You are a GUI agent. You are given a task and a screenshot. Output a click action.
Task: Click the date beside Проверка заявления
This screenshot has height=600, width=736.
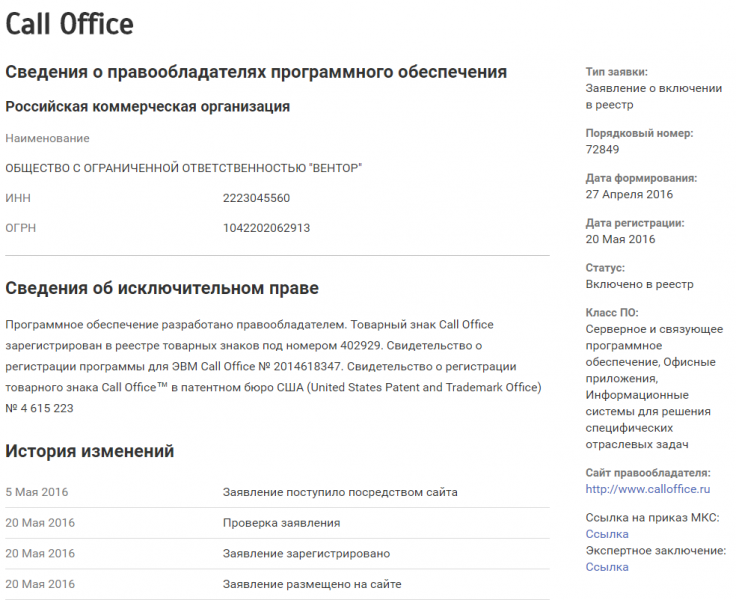pyautogui.click(x=40, y=523)
